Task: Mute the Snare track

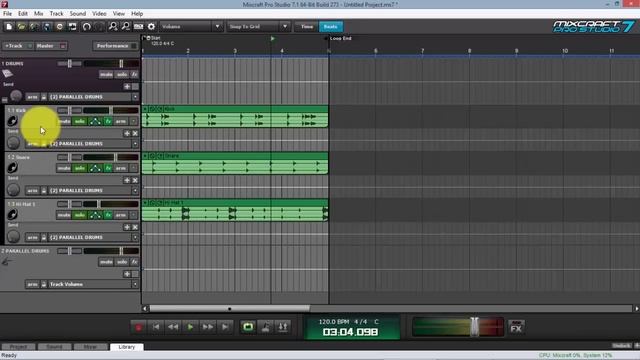Action: [64, 168]
